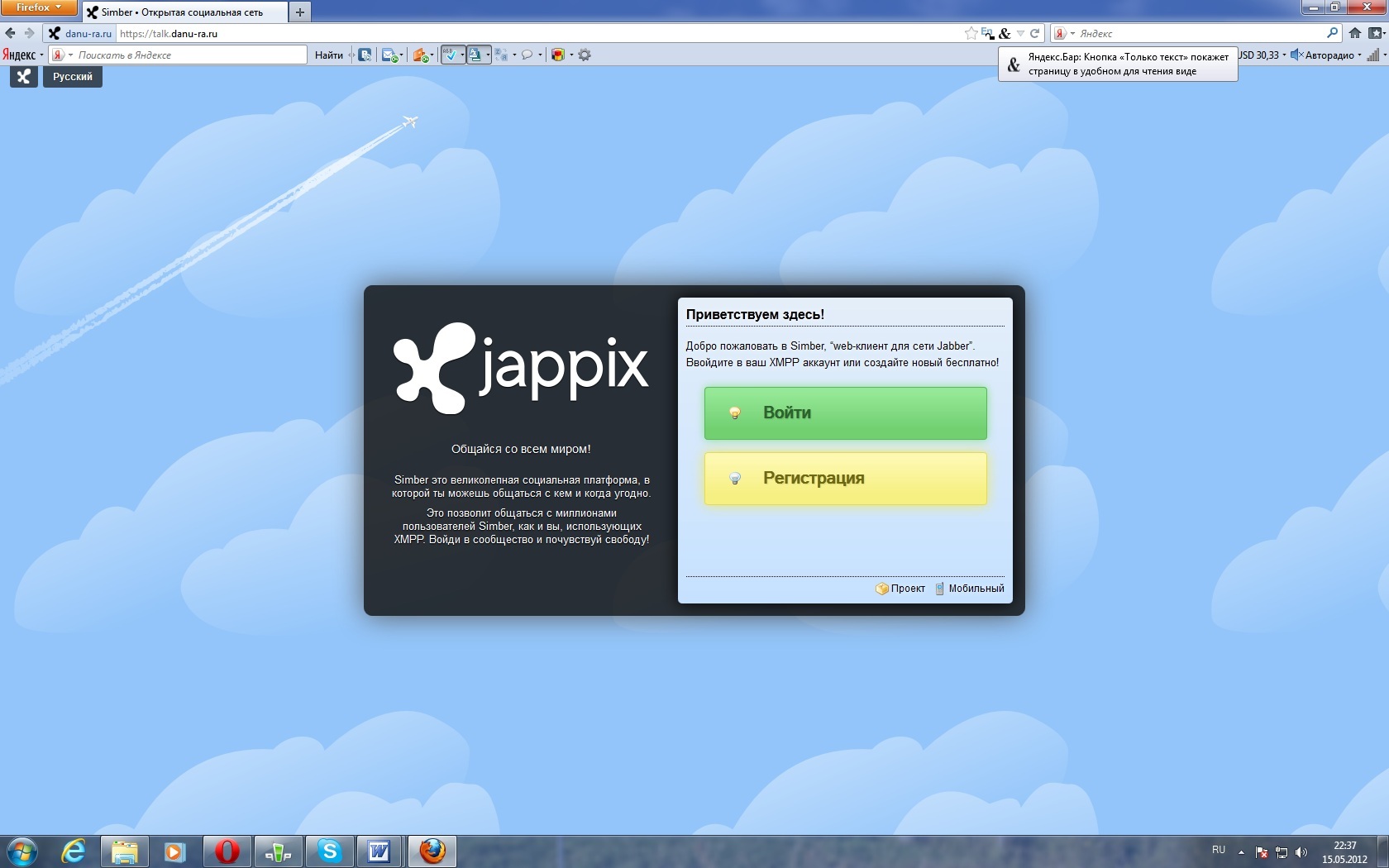Open the search engine selector in navigation bar
The width and height of the screenshot is (1389, 868).
click(1065, 34)
